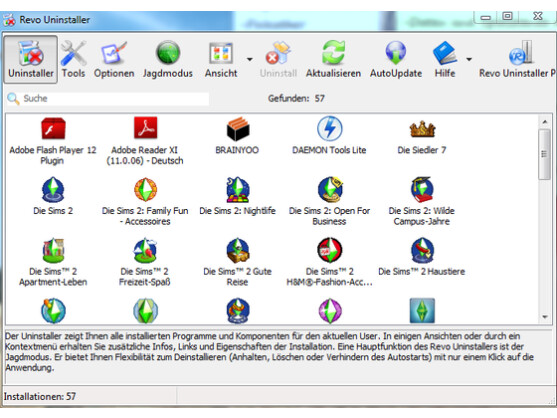Open Revo Uninstaller Pro toolbar item
The width and height of the screenshot is (557, 418).
(x=517, y=59)
